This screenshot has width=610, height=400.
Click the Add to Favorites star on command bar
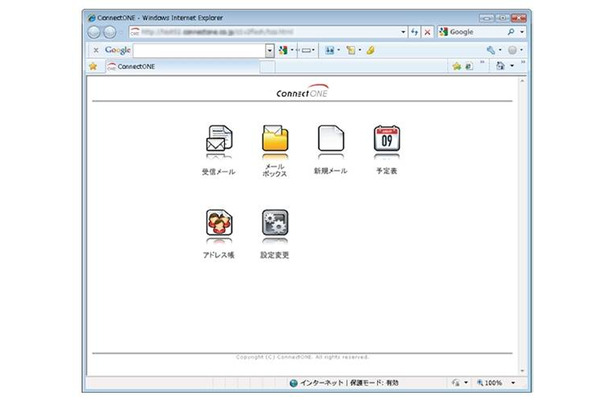click(457, 66)
